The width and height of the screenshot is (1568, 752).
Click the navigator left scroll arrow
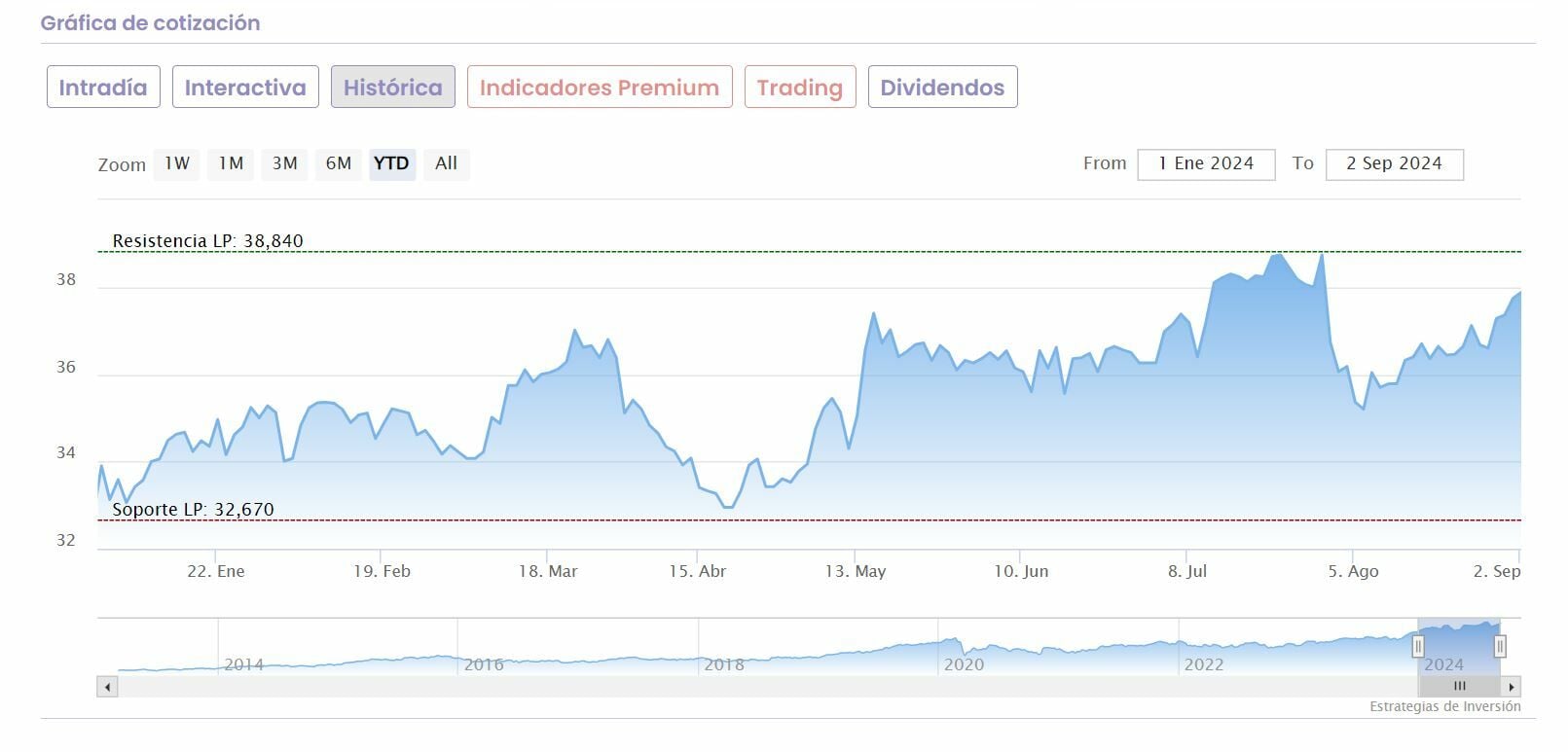(107, 687)
